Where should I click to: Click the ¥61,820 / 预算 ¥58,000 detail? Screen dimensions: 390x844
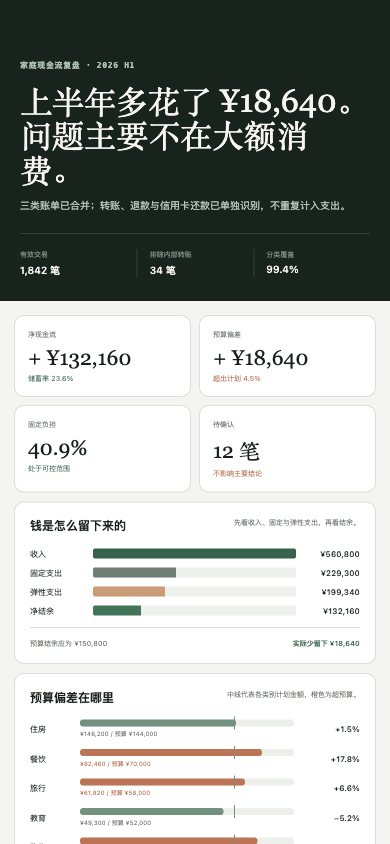pos(115,793)
